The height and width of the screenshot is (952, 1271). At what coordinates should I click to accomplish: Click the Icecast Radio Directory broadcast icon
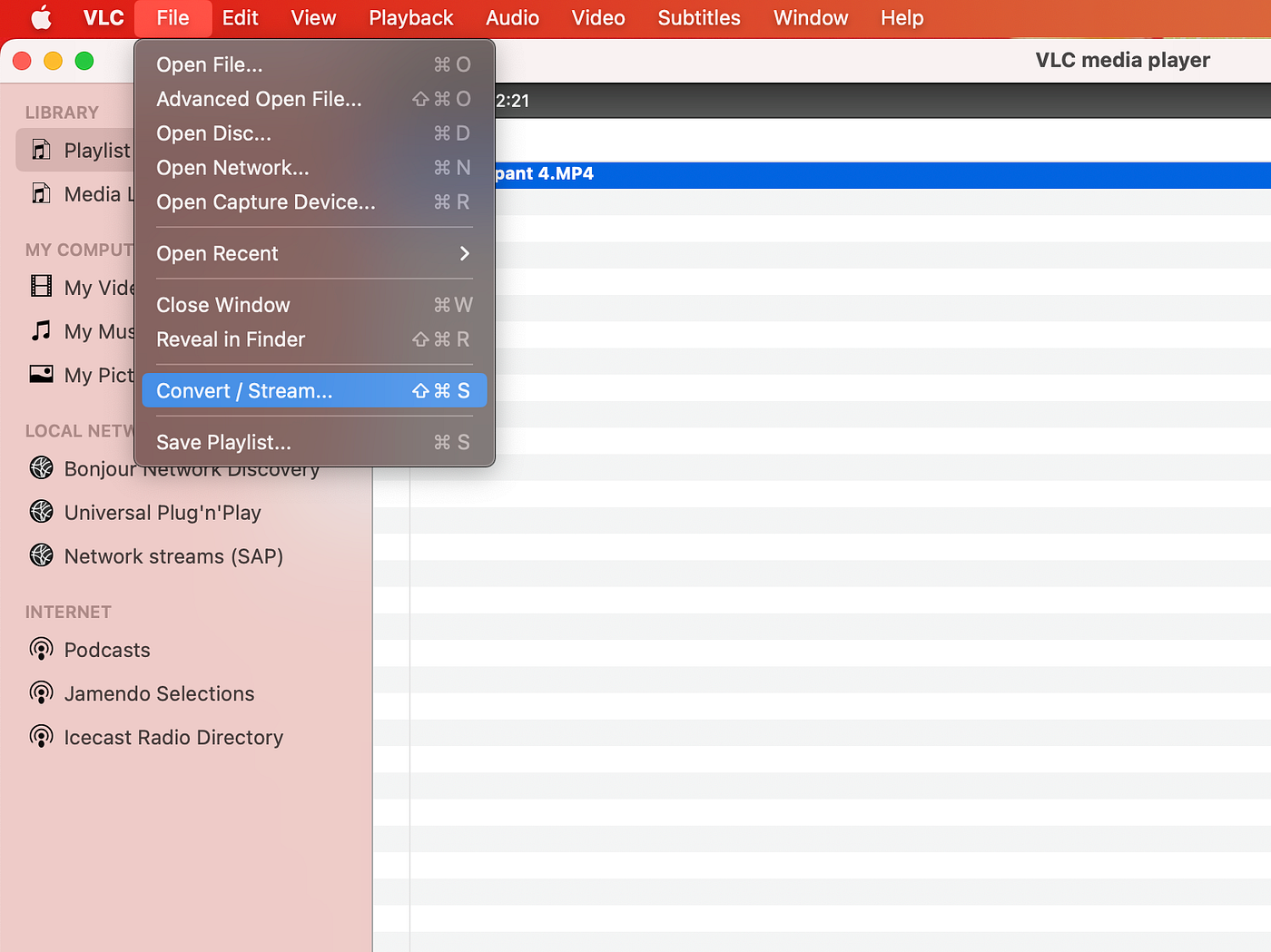point(42,736)
